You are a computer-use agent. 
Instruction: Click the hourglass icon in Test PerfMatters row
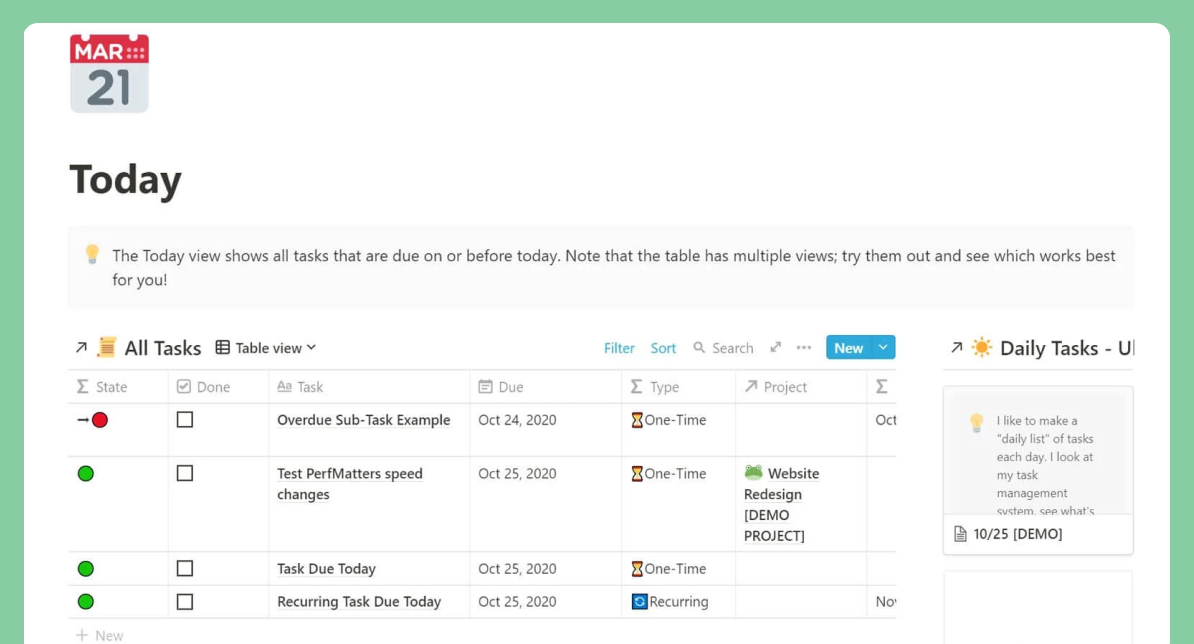click(x=637, y=473)
